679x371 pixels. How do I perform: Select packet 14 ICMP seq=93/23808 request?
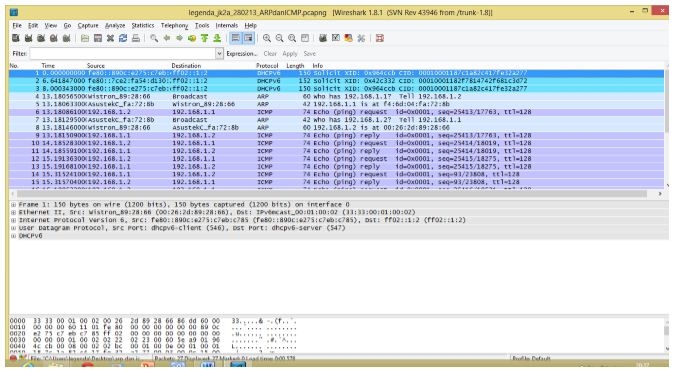336,174
